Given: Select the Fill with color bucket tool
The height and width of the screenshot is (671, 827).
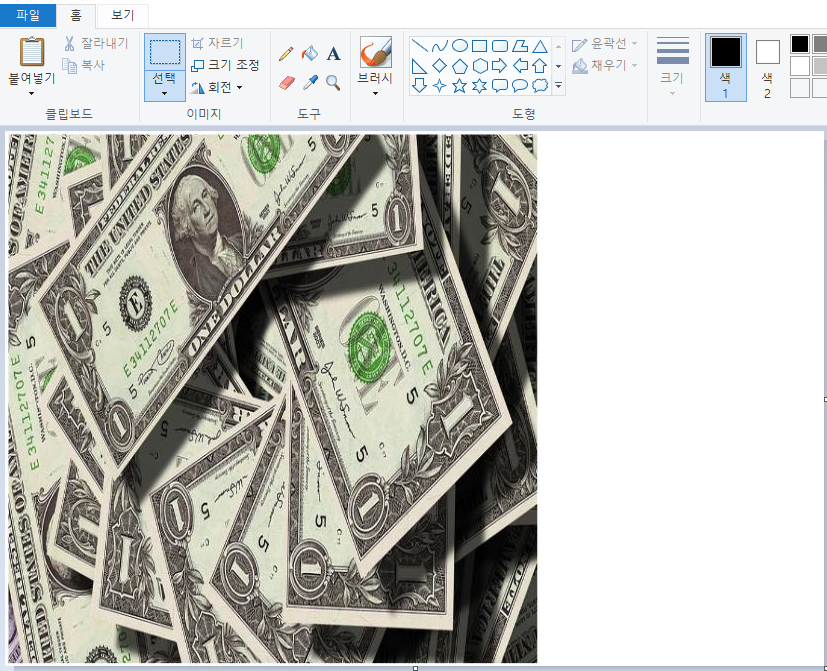Looking at the screenshot, I should 310,53.
